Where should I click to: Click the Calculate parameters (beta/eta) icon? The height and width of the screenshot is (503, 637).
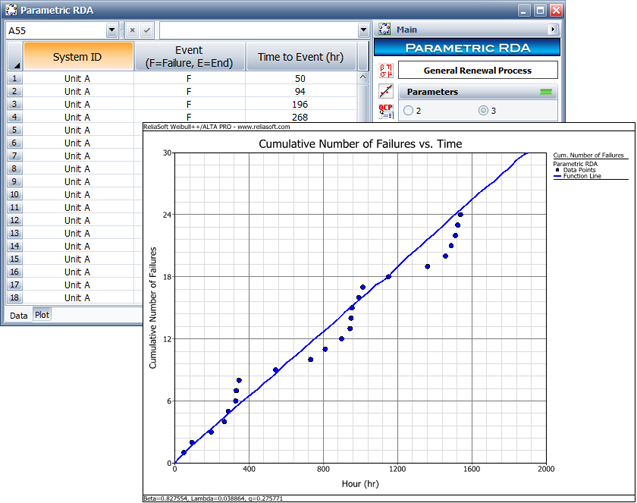pyautogui.click(x=386, y=70)
